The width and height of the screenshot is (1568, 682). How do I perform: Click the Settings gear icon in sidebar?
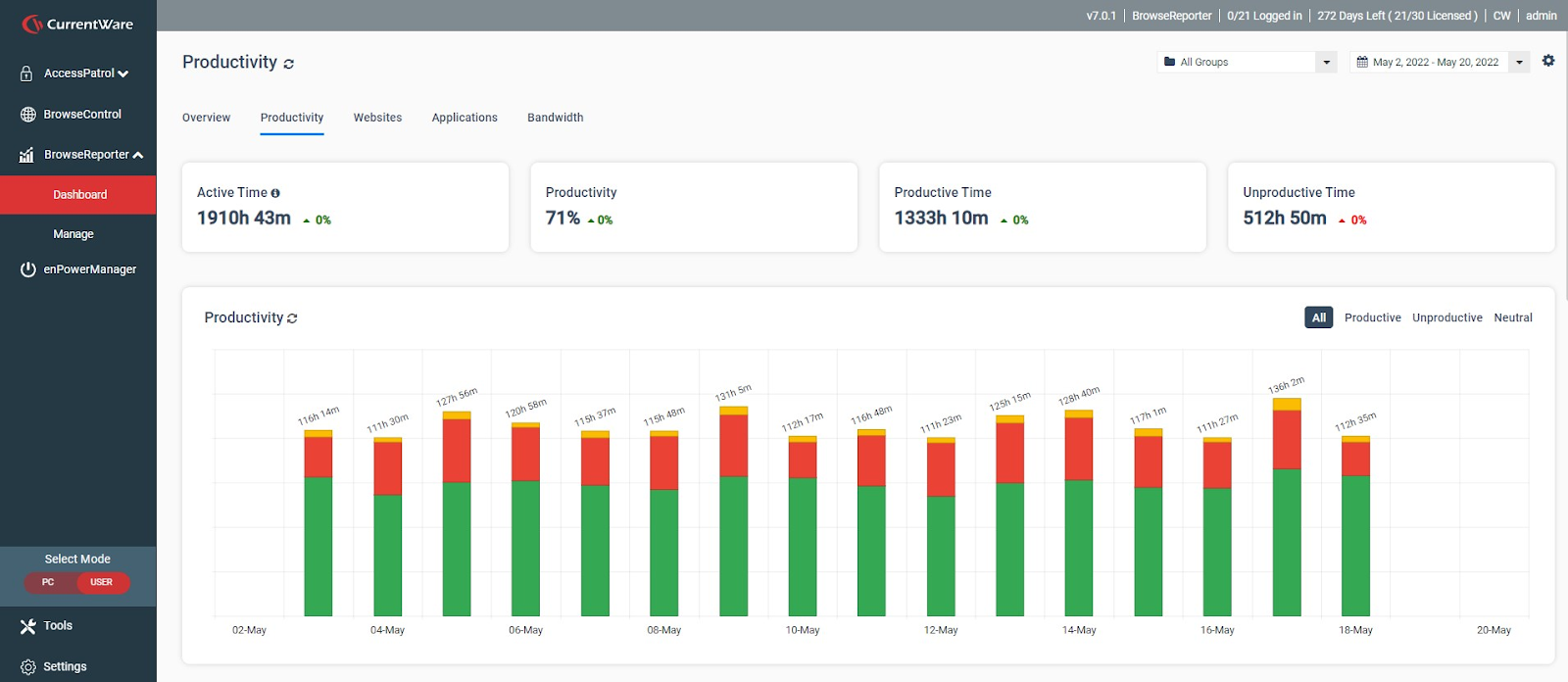[27, 667]
